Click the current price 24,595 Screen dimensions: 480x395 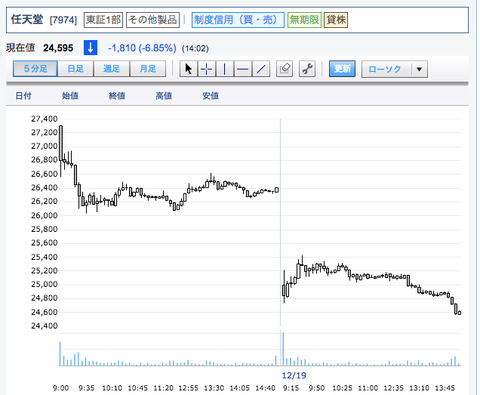tap(58, 48)
